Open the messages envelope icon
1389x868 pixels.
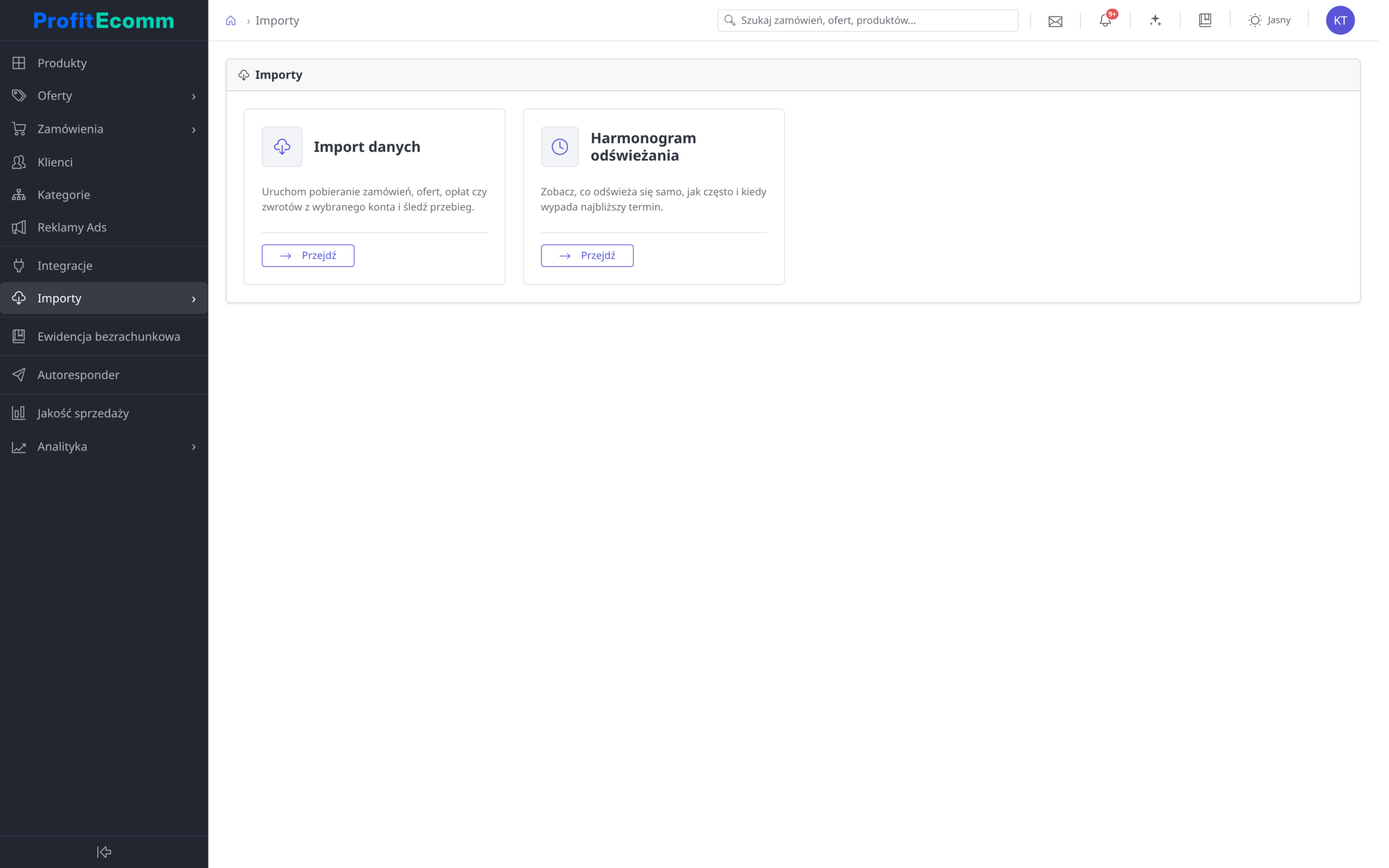pos(1055,21)
